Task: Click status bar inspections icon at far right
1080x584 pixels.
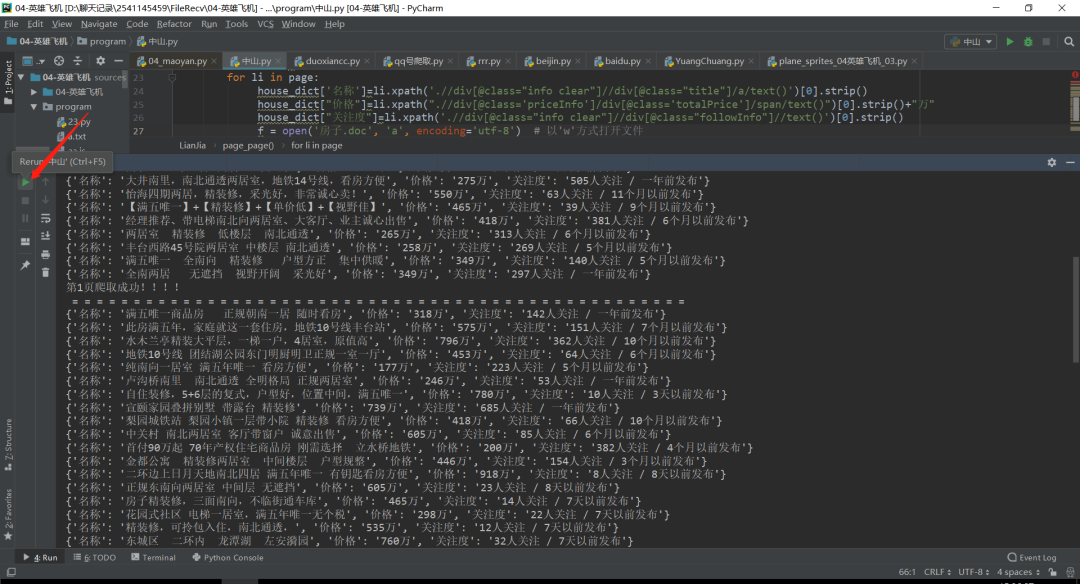Action: click(x=1070, y=572)
